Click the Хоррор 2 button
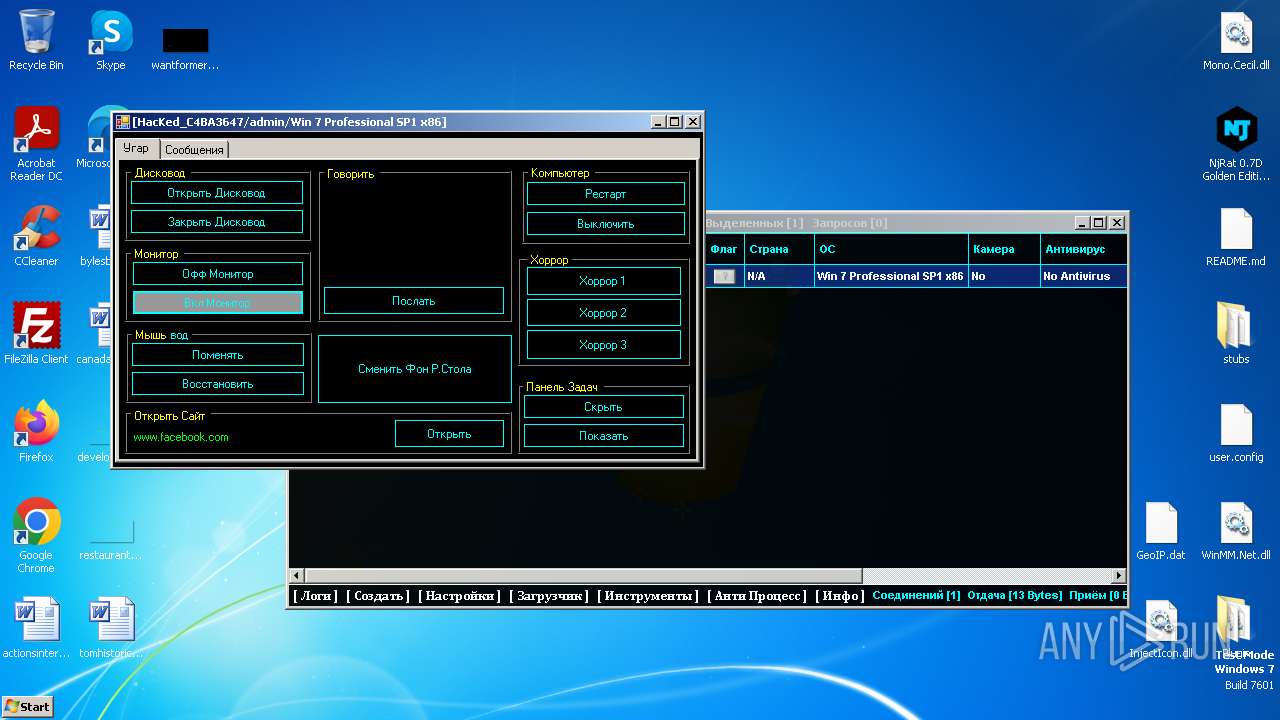1280x720 pixels. tap(603, 313)
